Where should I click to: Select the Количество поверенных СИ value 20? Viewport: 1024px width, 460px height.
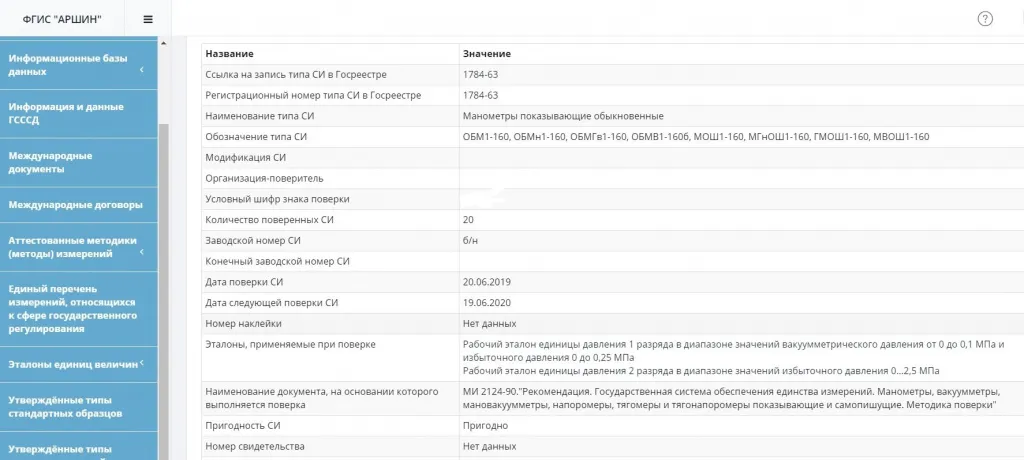point(468,219)
